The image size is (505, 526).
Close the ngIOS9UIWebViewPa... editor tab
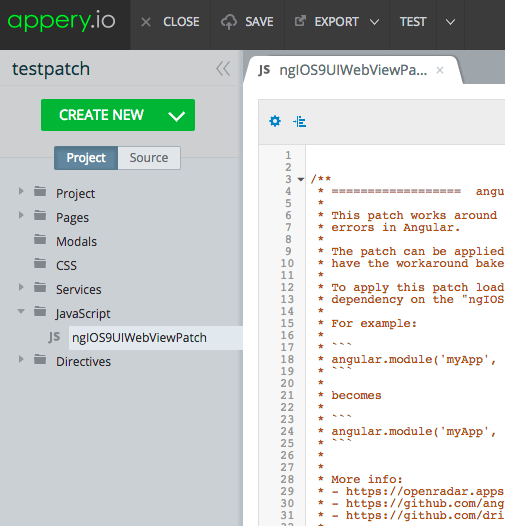click(x=440, y=70)
